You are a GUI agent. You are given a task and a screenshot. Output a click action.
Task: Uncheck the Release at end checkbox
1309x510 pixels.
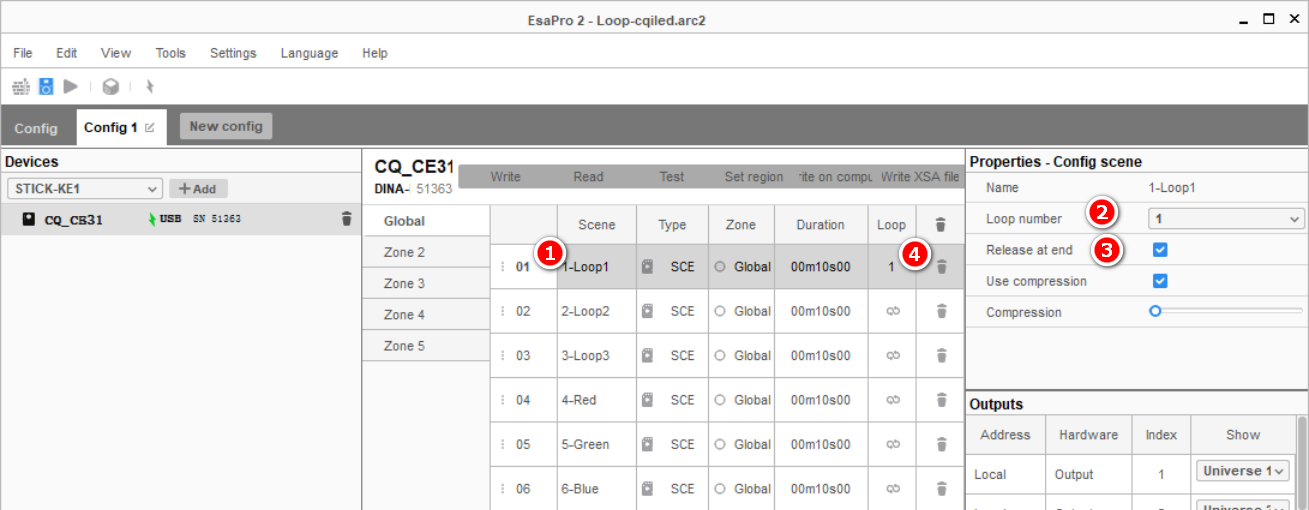[x=1160, y=250]
